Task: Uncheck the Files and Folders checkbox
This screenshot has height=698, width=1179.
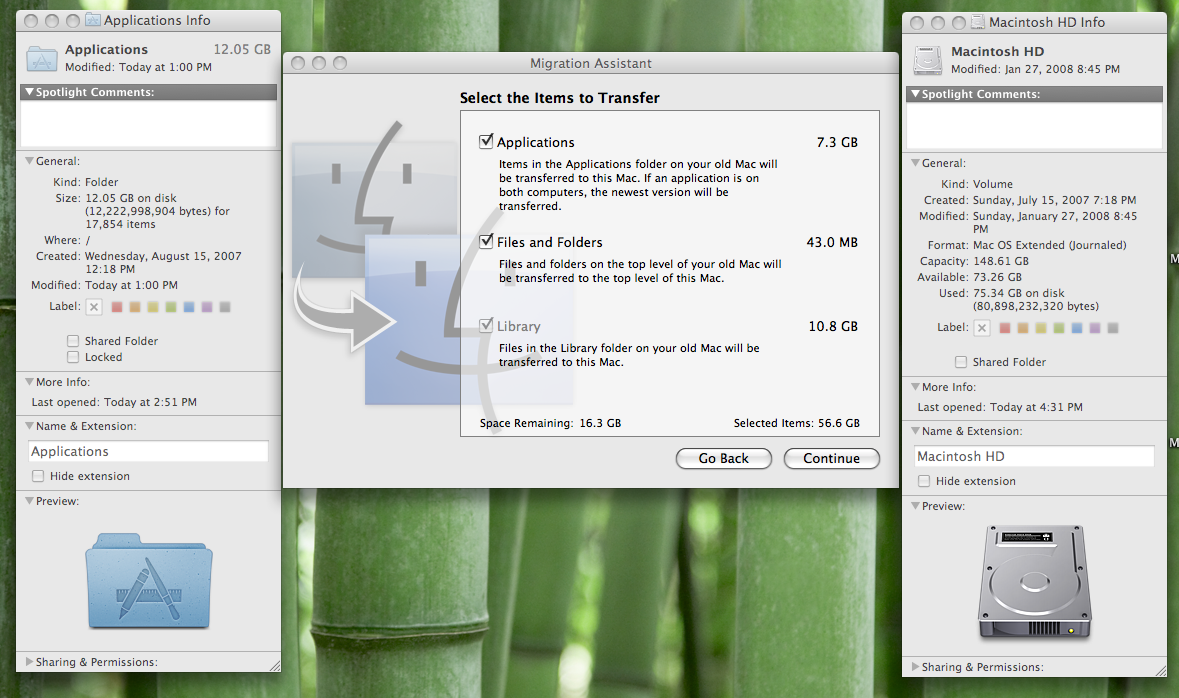Action: pos(486,241)
